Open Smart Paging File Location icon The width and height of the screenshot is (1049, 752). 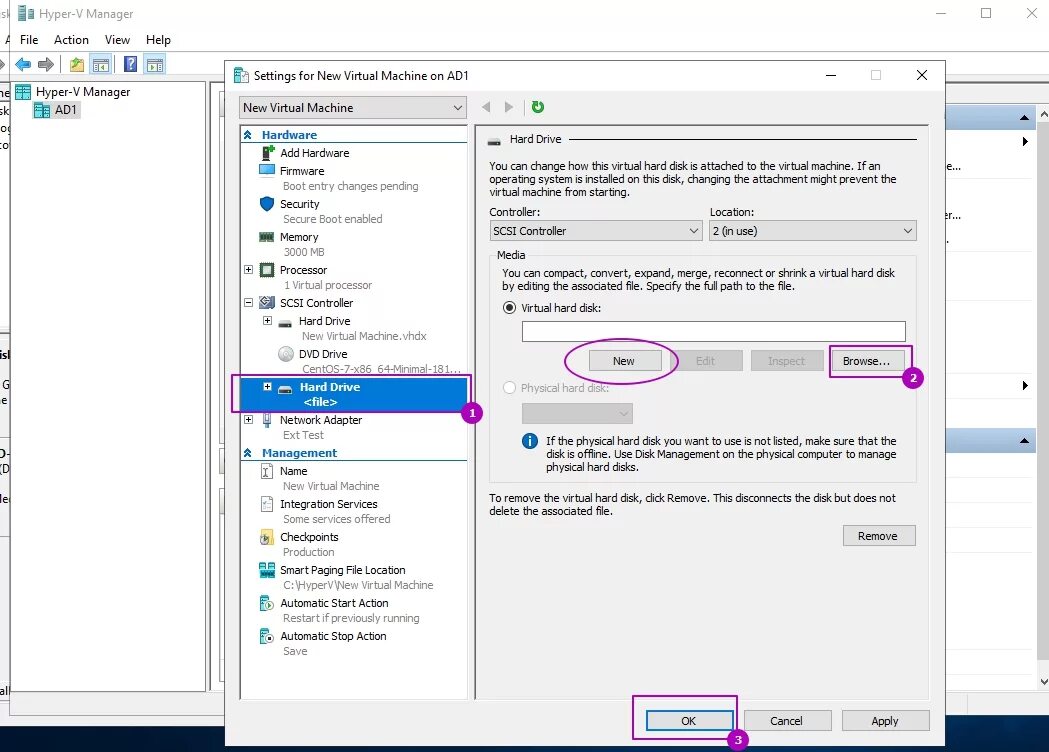267,569
